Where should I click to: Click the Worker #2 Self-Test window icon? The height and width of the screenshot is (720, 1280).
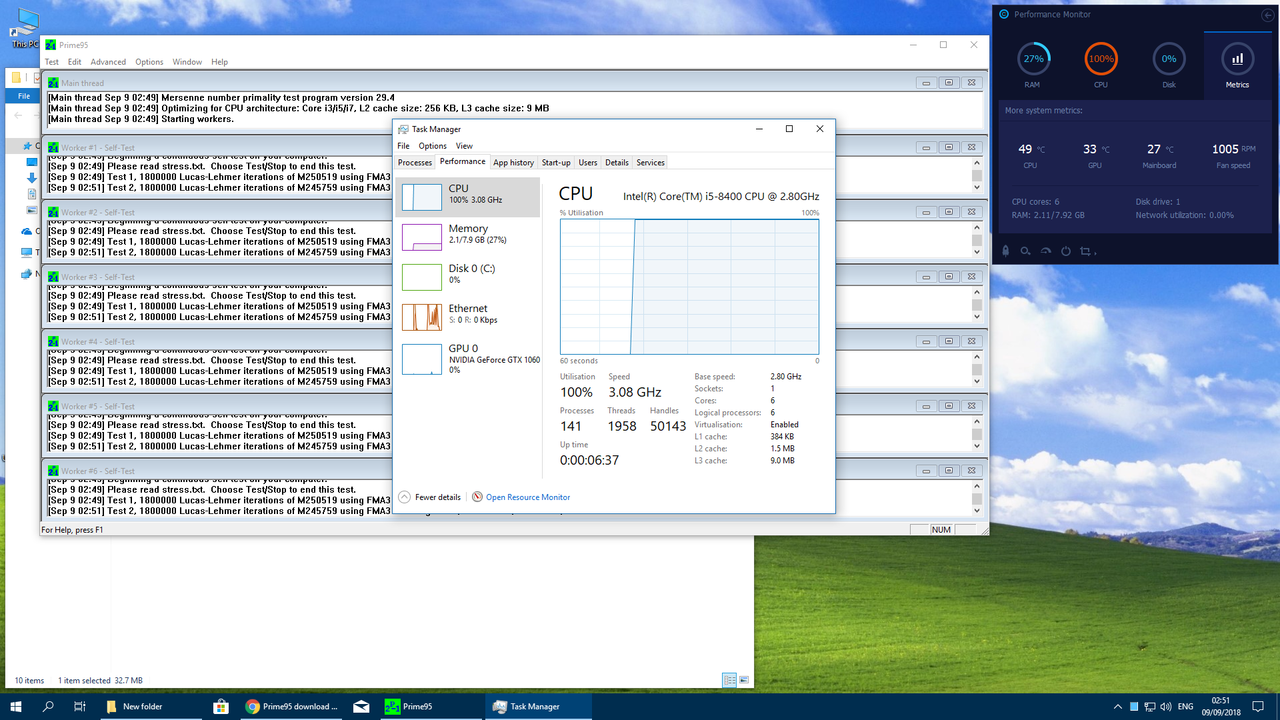tap(53, 212)
